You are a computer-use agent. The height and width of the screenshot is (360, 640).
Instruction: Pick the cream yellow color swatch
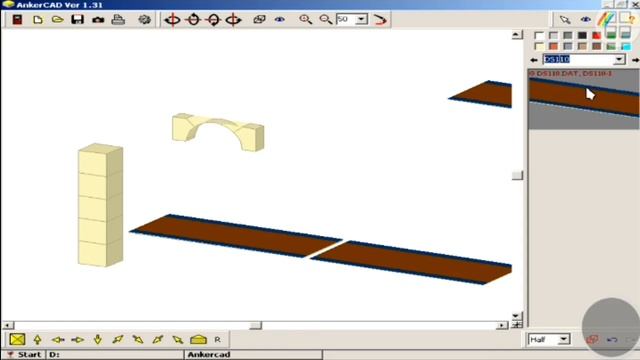point(539,46)
